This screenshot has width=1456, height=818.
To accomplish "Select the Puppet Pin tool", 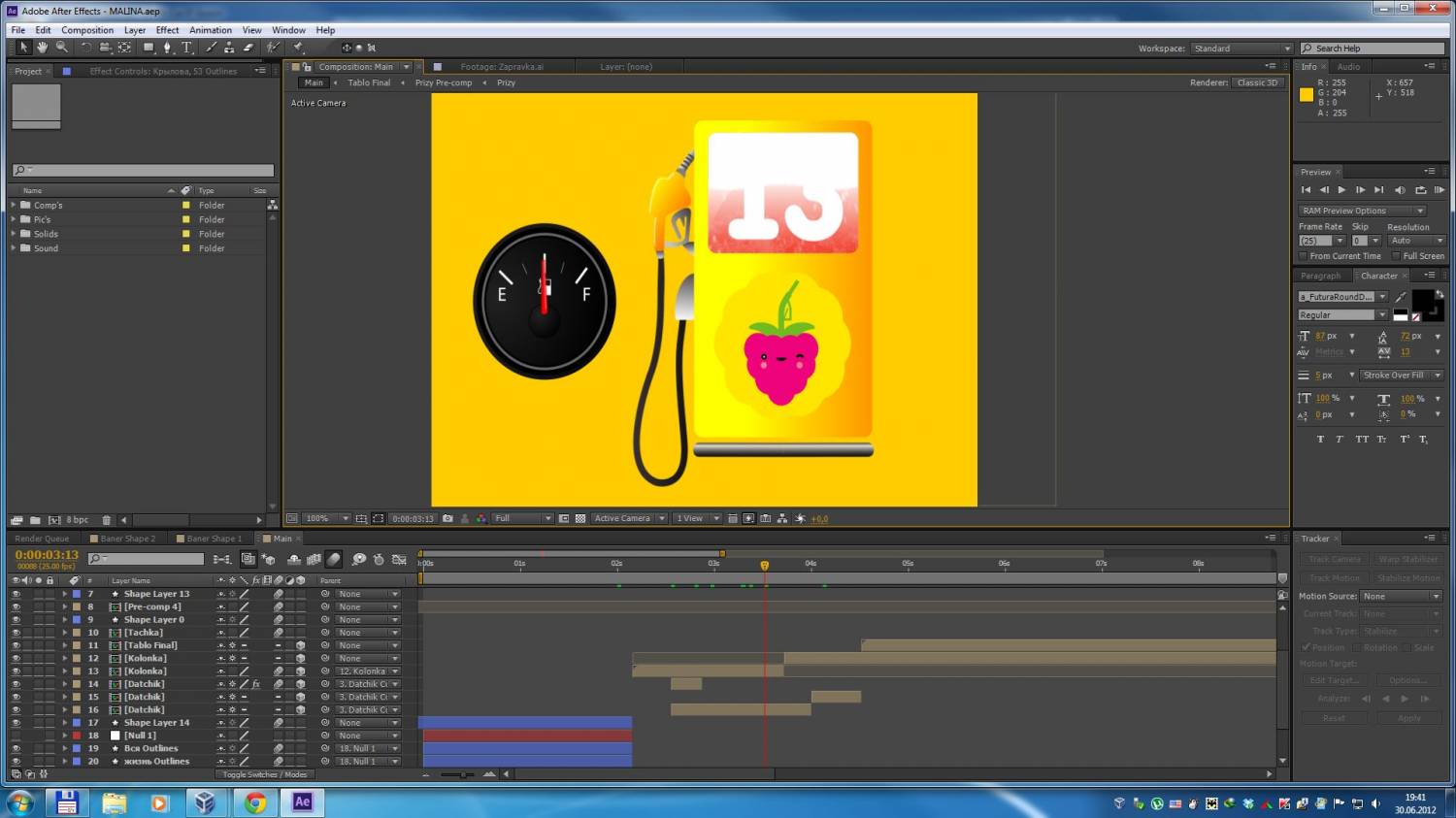I will click(298, 48).
